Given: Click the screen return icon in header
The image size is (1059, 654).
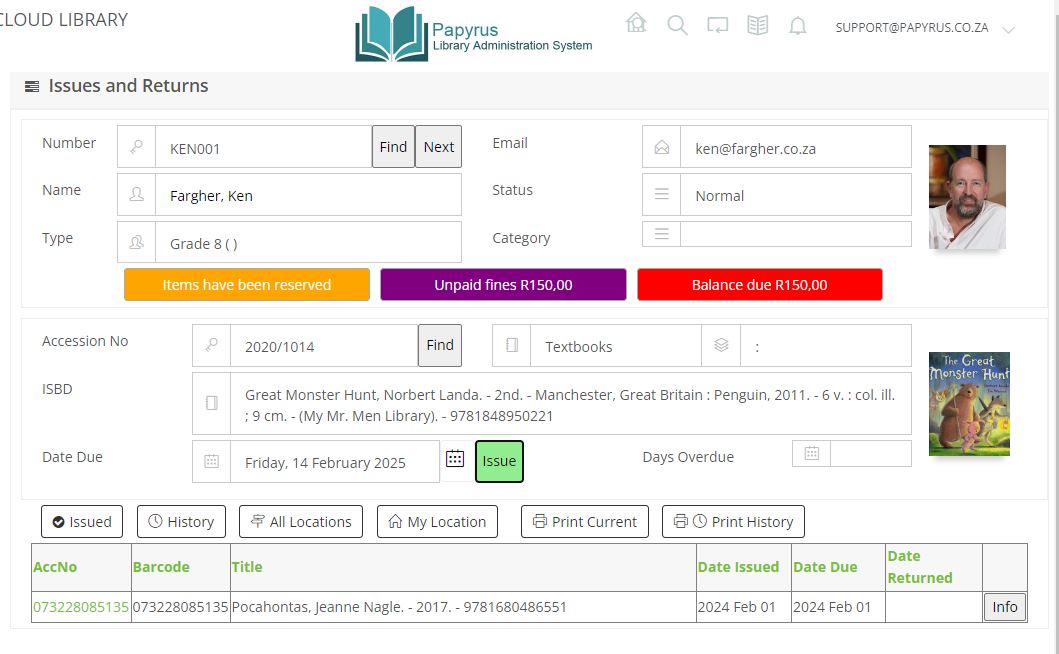Looking at the screenshot, I should pos(717,26).
